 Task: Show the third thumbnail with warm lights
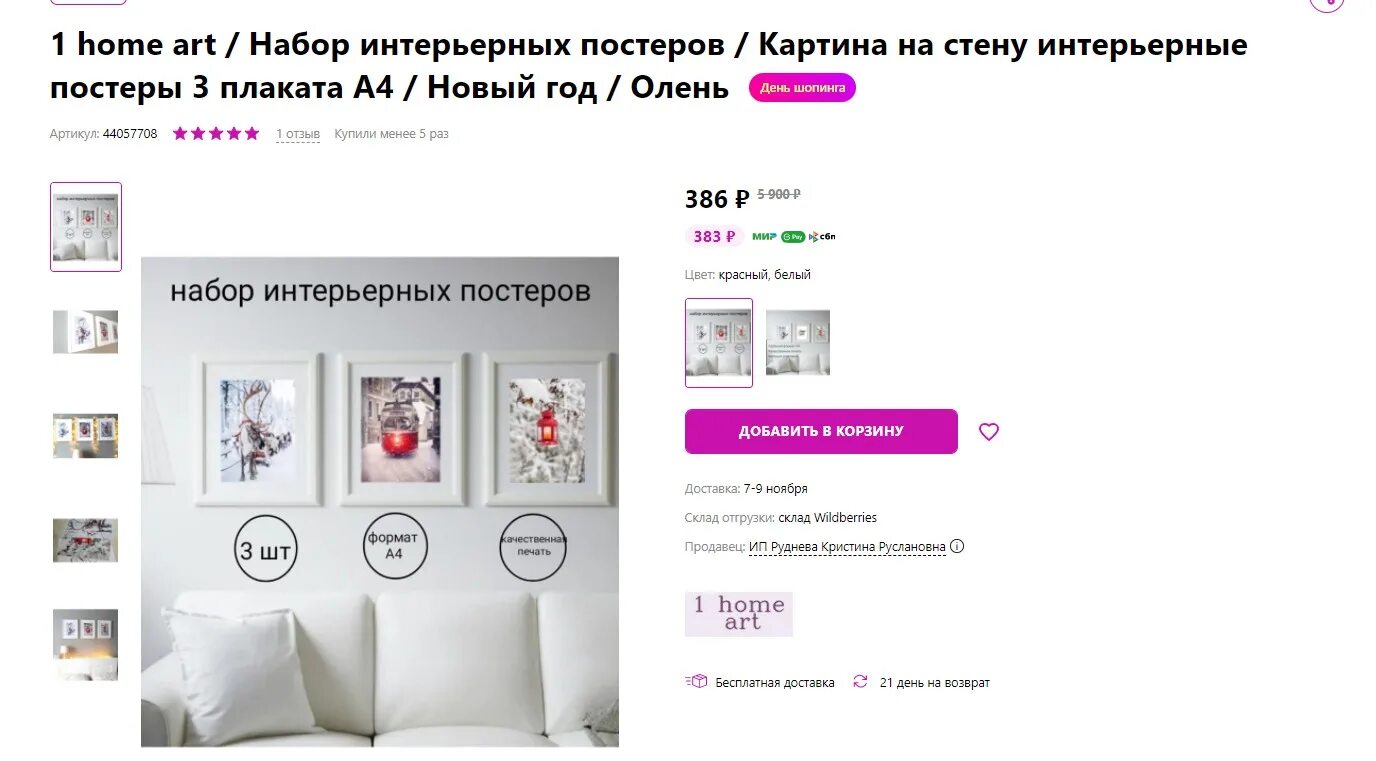pos(86,436)
